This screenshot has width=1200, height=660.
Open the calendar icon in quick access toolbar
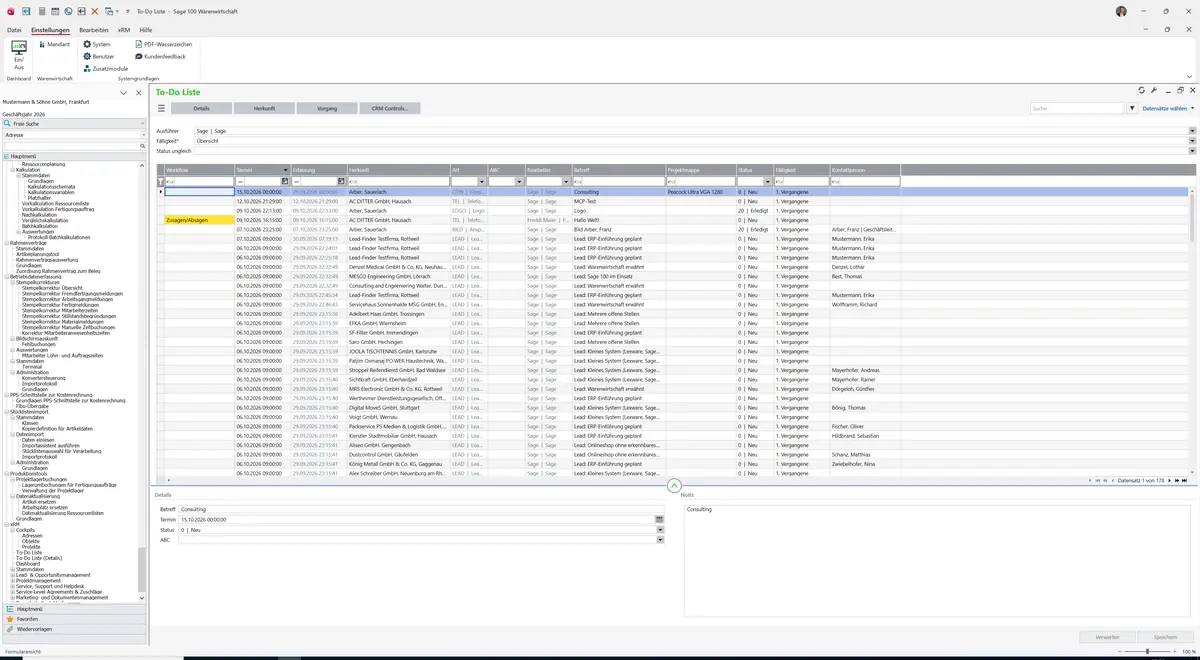[x=53, y=11]
